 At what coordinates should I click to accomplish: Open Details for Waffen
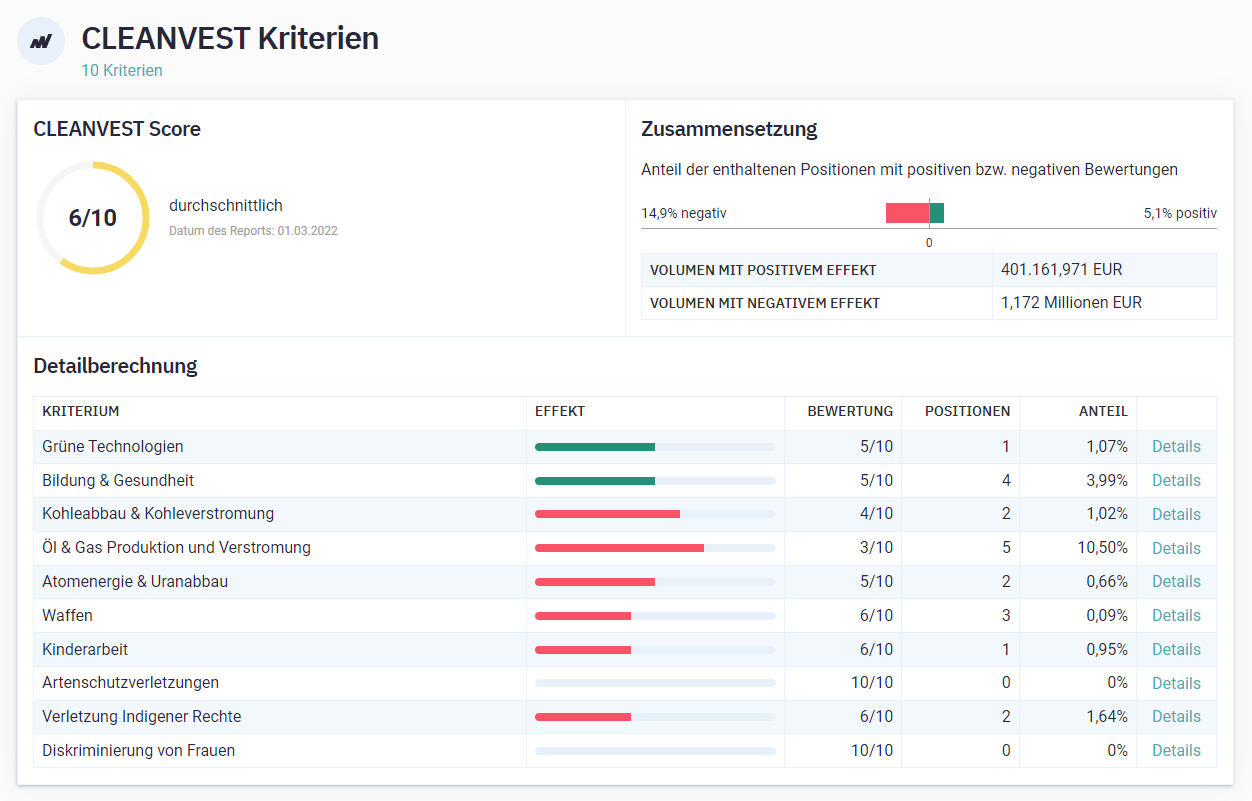click(x=1176, y=615)
